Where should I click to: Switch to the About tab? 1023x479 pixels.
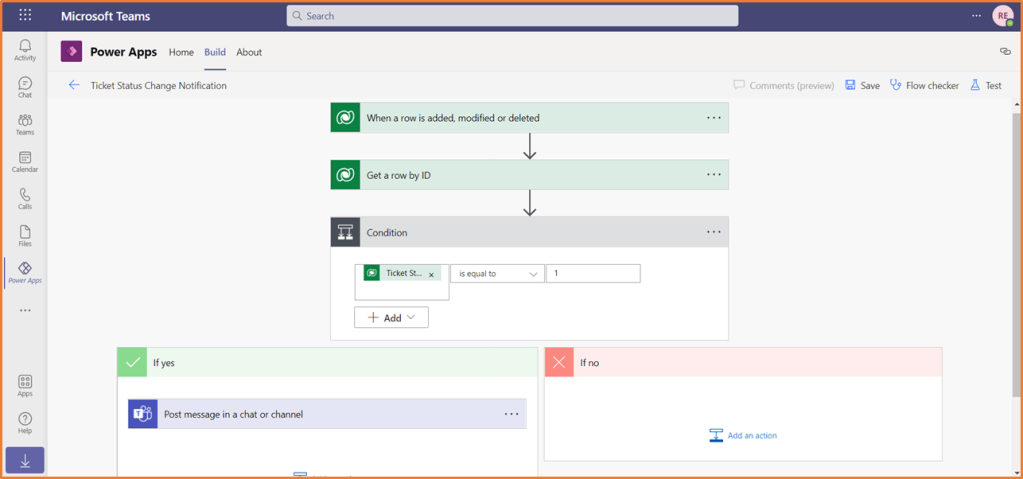click(x=249, y=52)
